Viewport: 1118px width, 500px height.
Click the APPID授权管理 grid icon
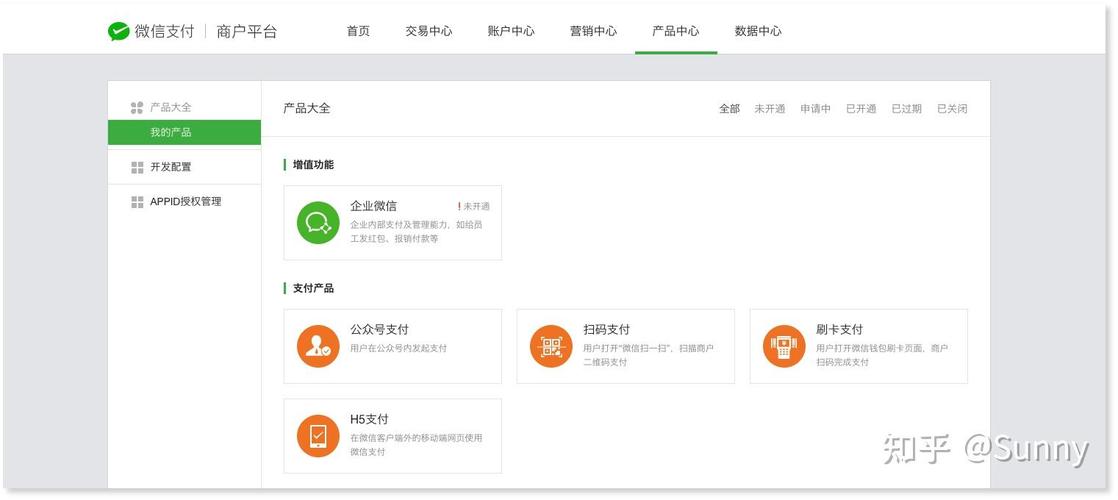[x=137, y=202]
